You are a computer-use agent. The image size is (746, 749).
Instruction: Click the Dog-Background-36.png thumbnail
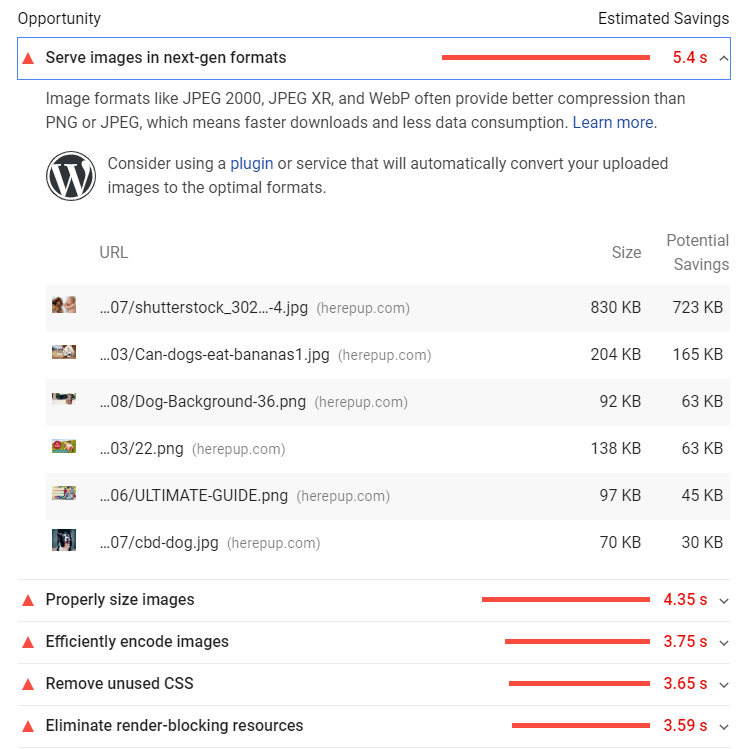click(x=64, y=399)
